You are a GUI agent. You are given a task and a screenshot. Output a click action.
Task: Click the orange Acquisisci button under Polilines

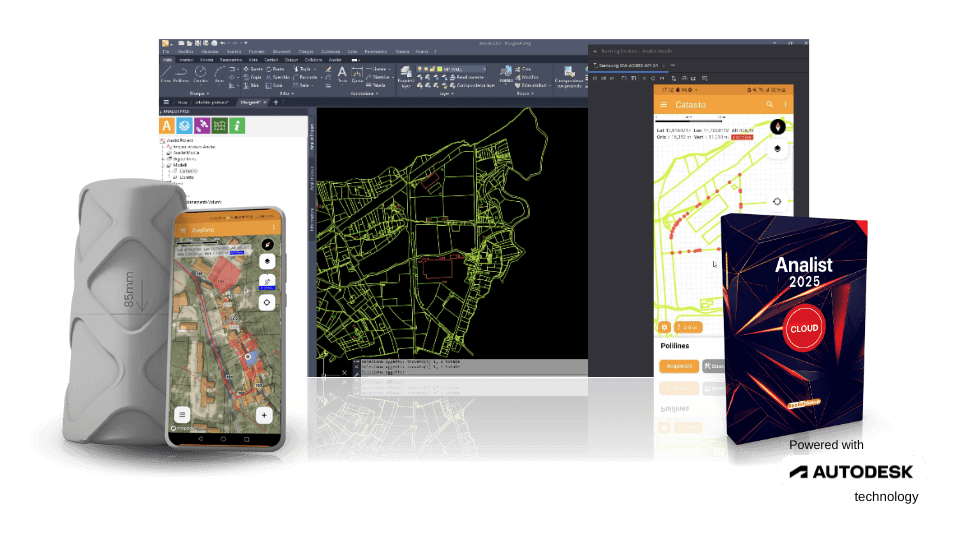point(678,365)
